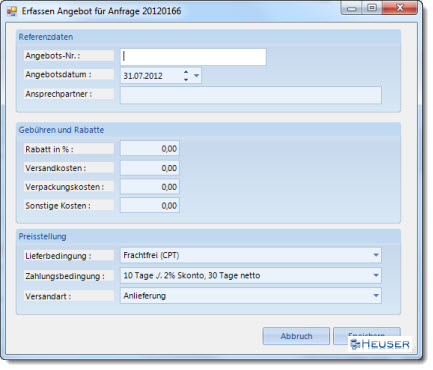The image size is (433, 370).
Task: Increase Angebotsdatum with the up spinner arrow
Action: coord(186,72)
